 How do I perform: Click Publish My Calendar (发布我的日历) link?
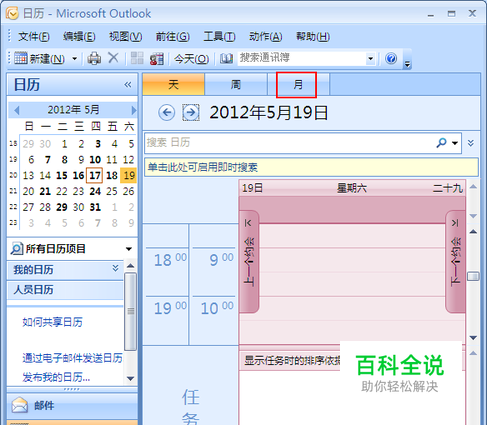click(56, 377)
